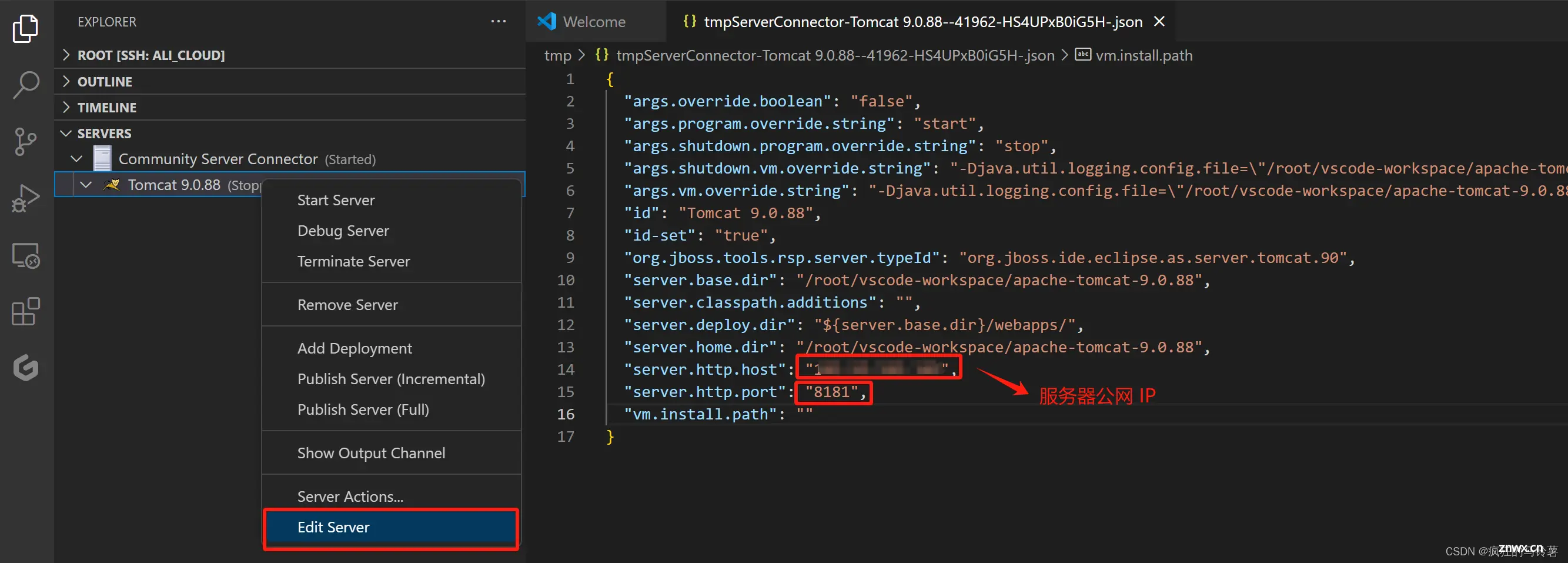This screenshot has width=1568, height=563.
Task: Click the VS Code logo on Welcome tab
Action: pyautogui.click(x=547, y=21)
